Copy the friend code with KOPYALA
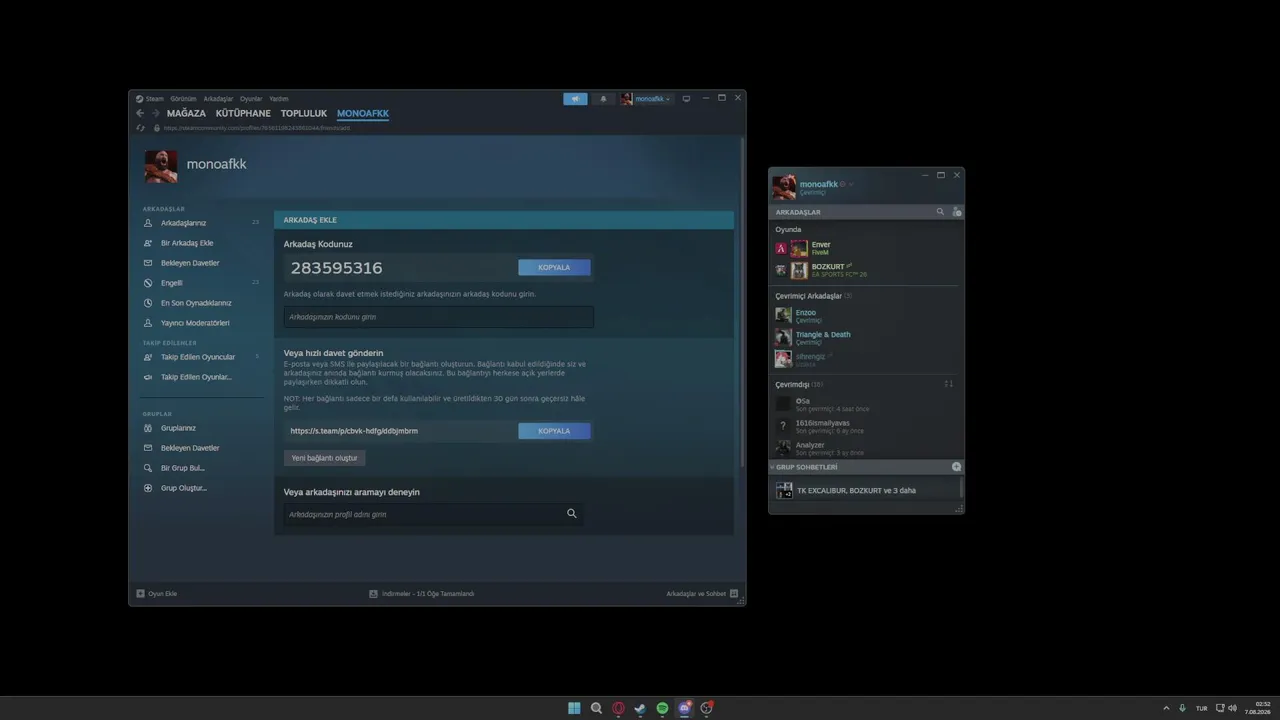 pos(554,268)
